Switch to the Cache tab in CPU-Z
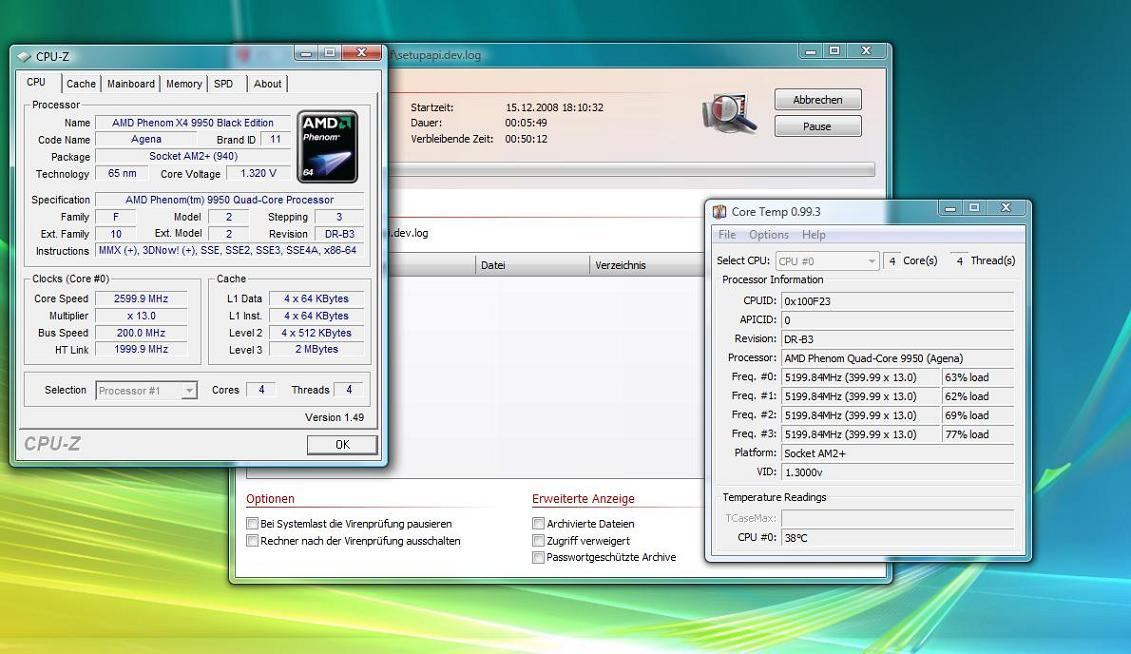Viewport: 1131px width, 654px height. pyautogui.click(x=81, y=84)
